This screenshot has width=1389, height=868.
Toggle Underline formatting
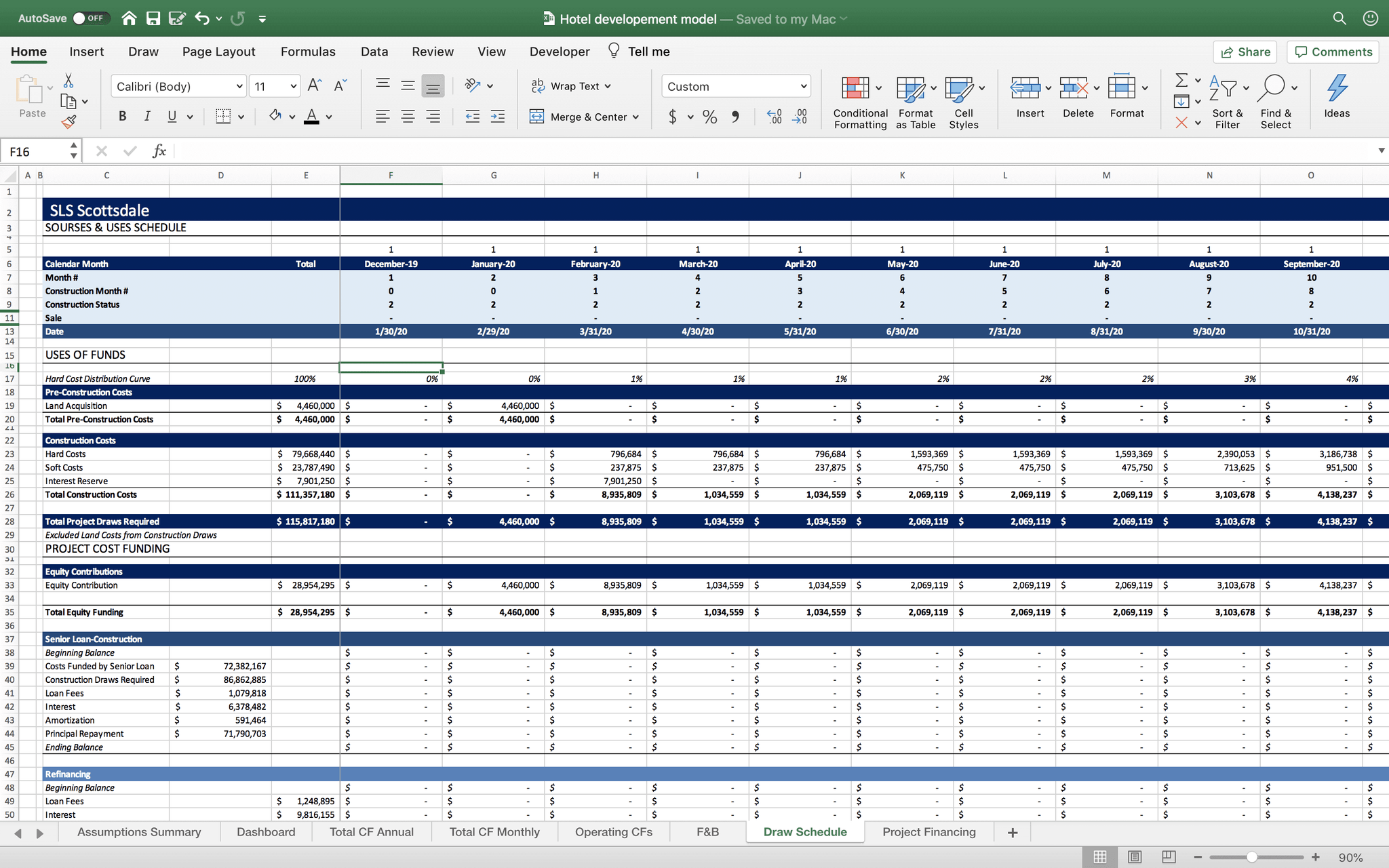coord(172,117)
